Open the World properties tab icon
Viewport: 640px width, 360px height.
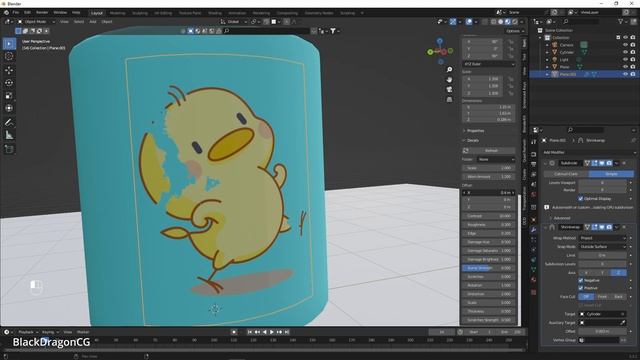(533, 194)
